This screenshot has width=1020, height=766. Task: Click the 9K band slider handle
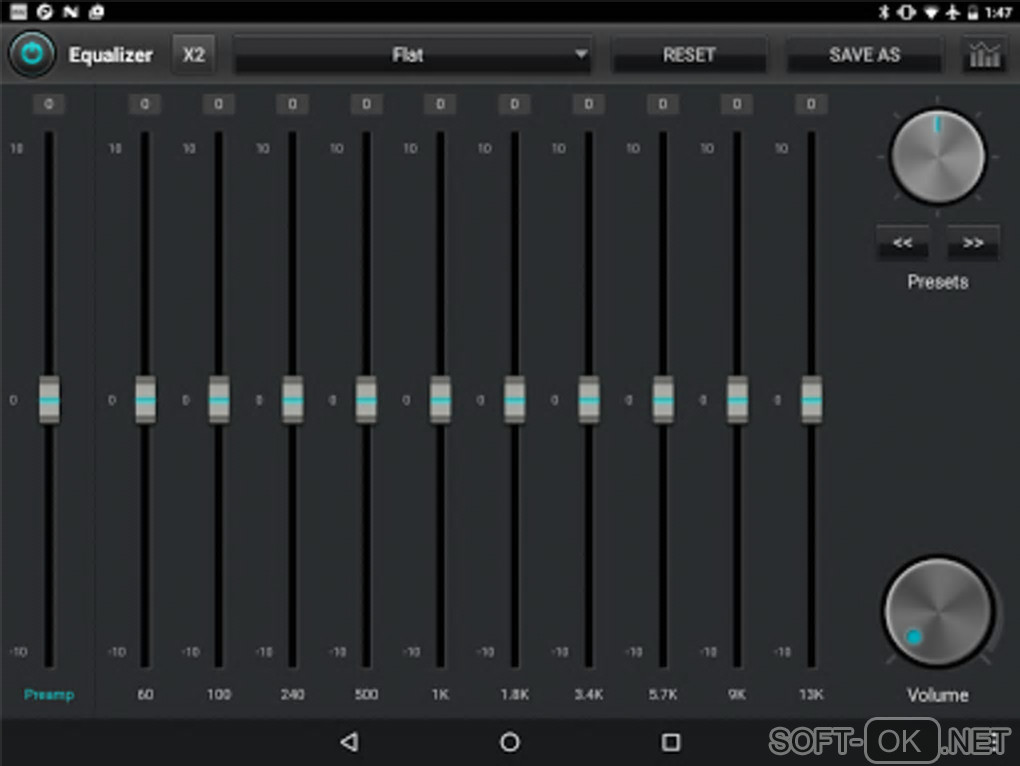point(737,400)
